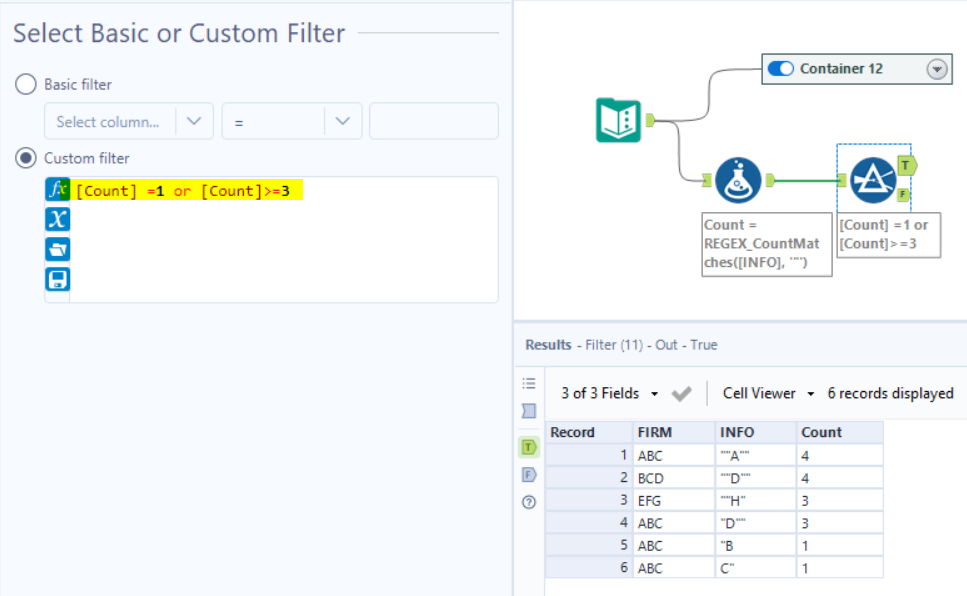Open the results metadata icon
Viewport: 967px width, 596px height.
[x=529, y=411]
